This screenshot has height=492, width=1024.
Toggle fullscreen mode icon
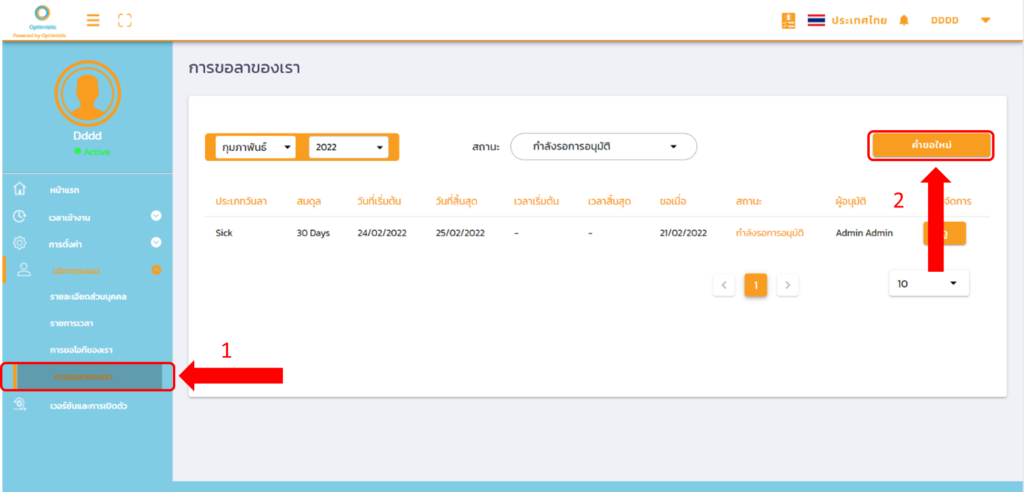coord(125,20)
